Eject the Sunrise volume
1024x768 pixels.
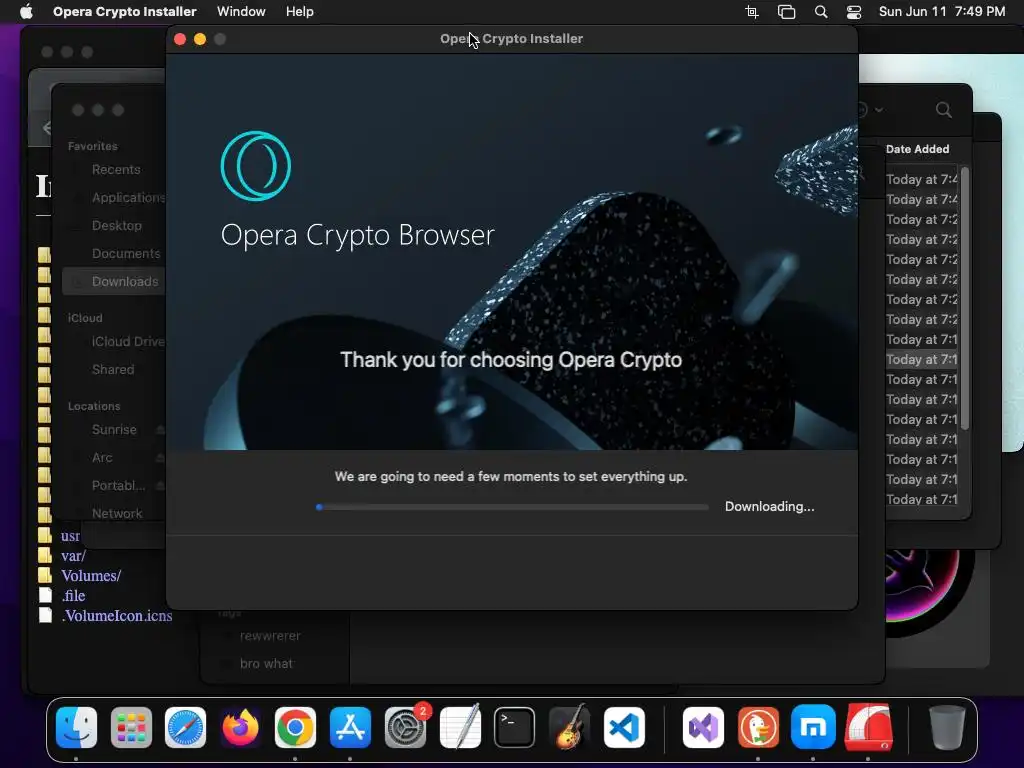point(160,430)
